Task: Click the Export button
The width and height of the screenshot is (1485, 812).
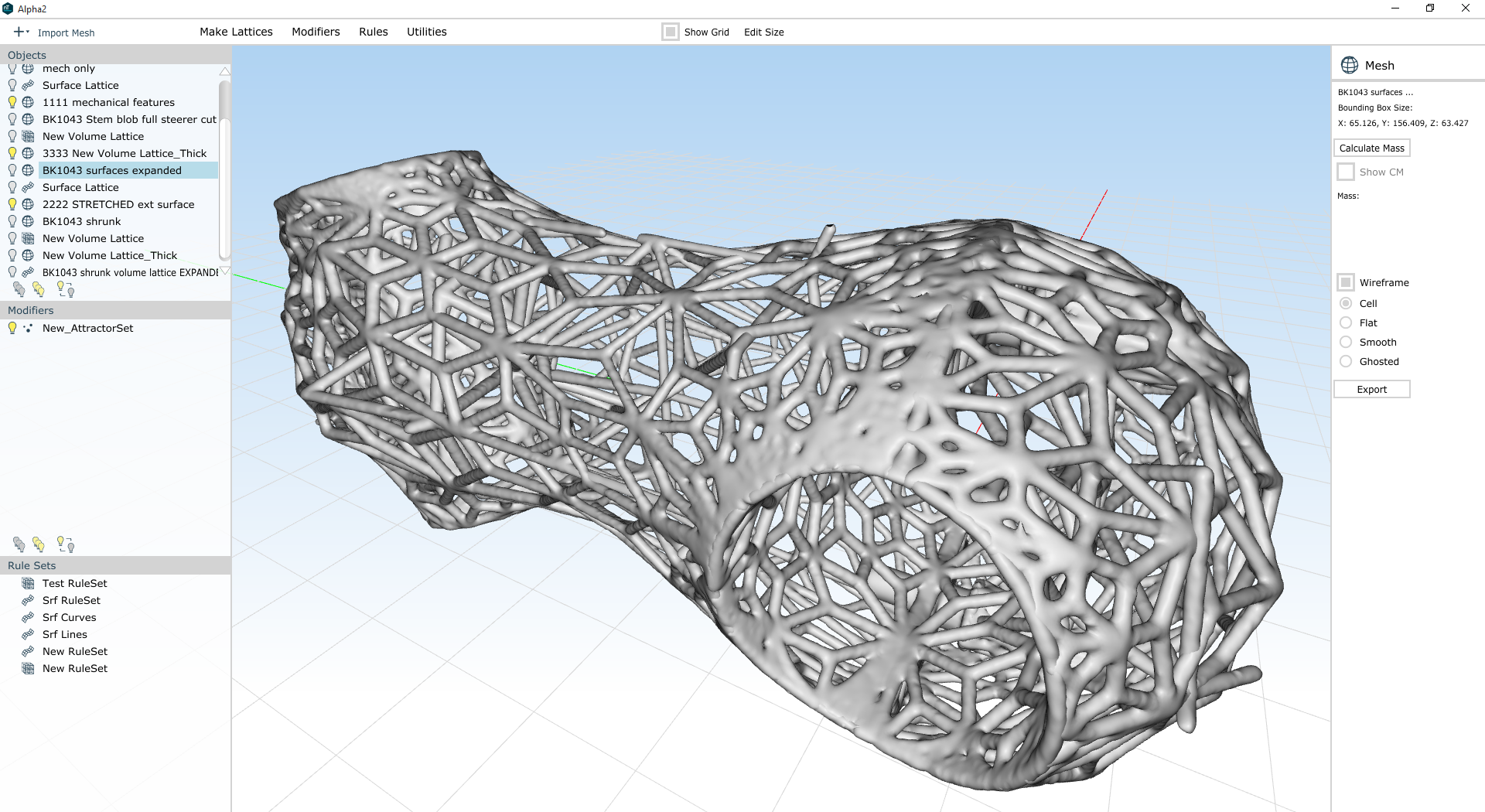Action: pyautogui.click(x=1371, y=389)
